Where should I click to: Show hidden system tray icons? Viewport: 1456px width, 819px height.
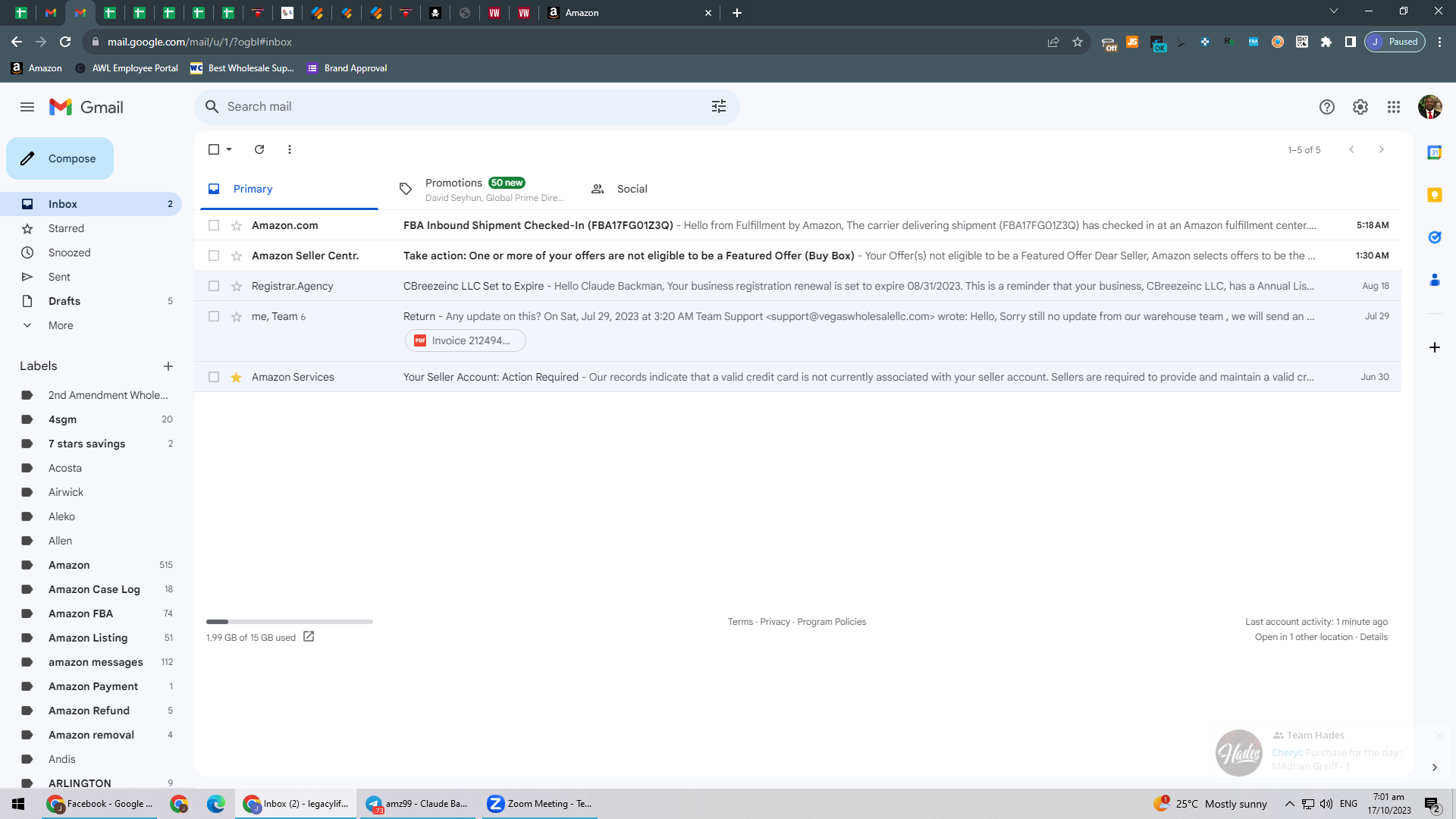pyautogui.click(x=1289, y=804)
